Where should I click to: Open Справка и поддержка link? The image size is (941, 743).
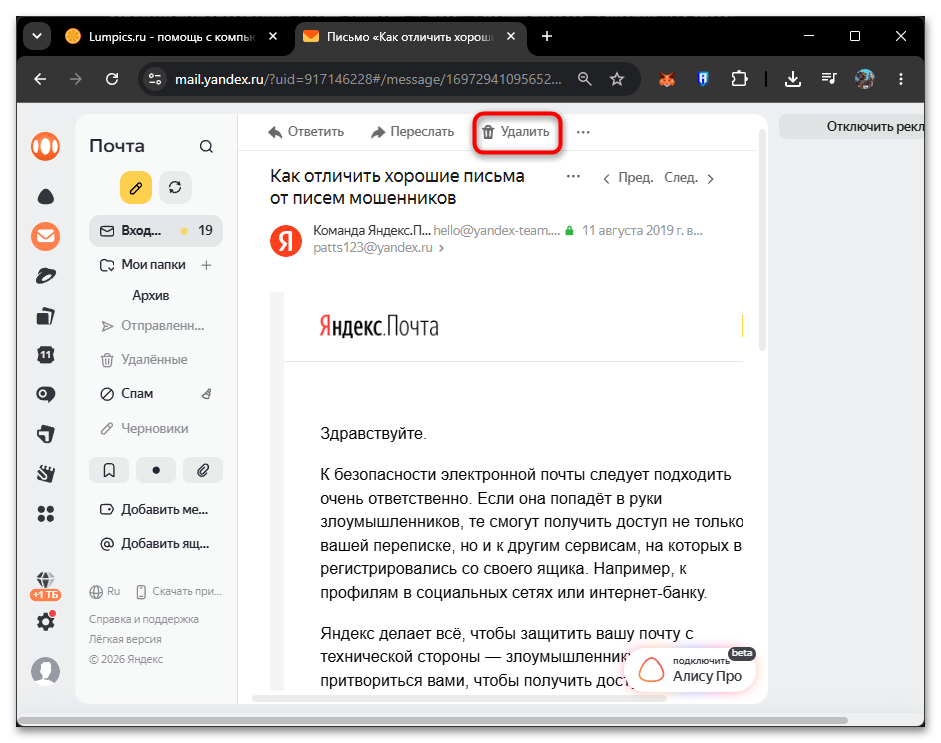pyautogui.click(x=144, y=619)
